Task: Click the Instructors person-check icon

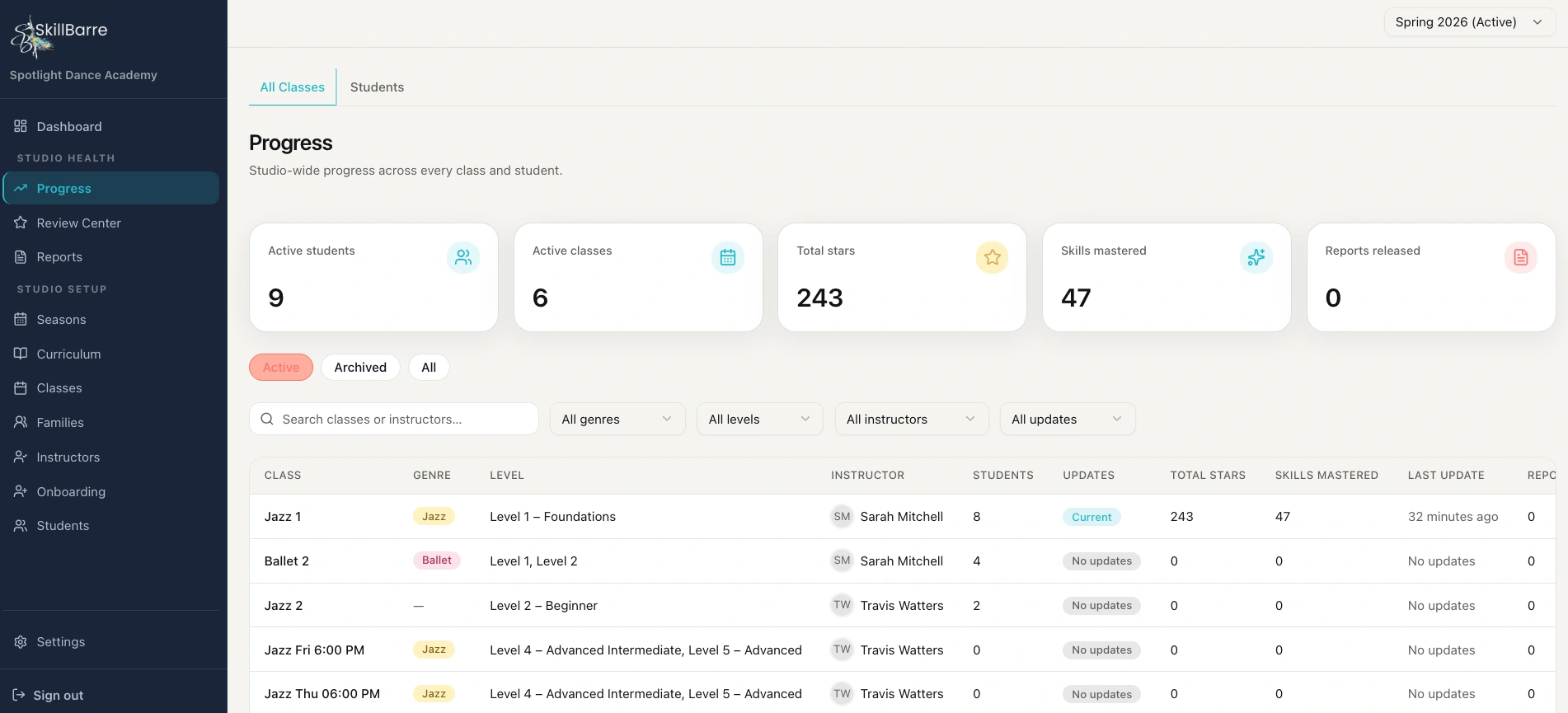Action: [21, 457]
